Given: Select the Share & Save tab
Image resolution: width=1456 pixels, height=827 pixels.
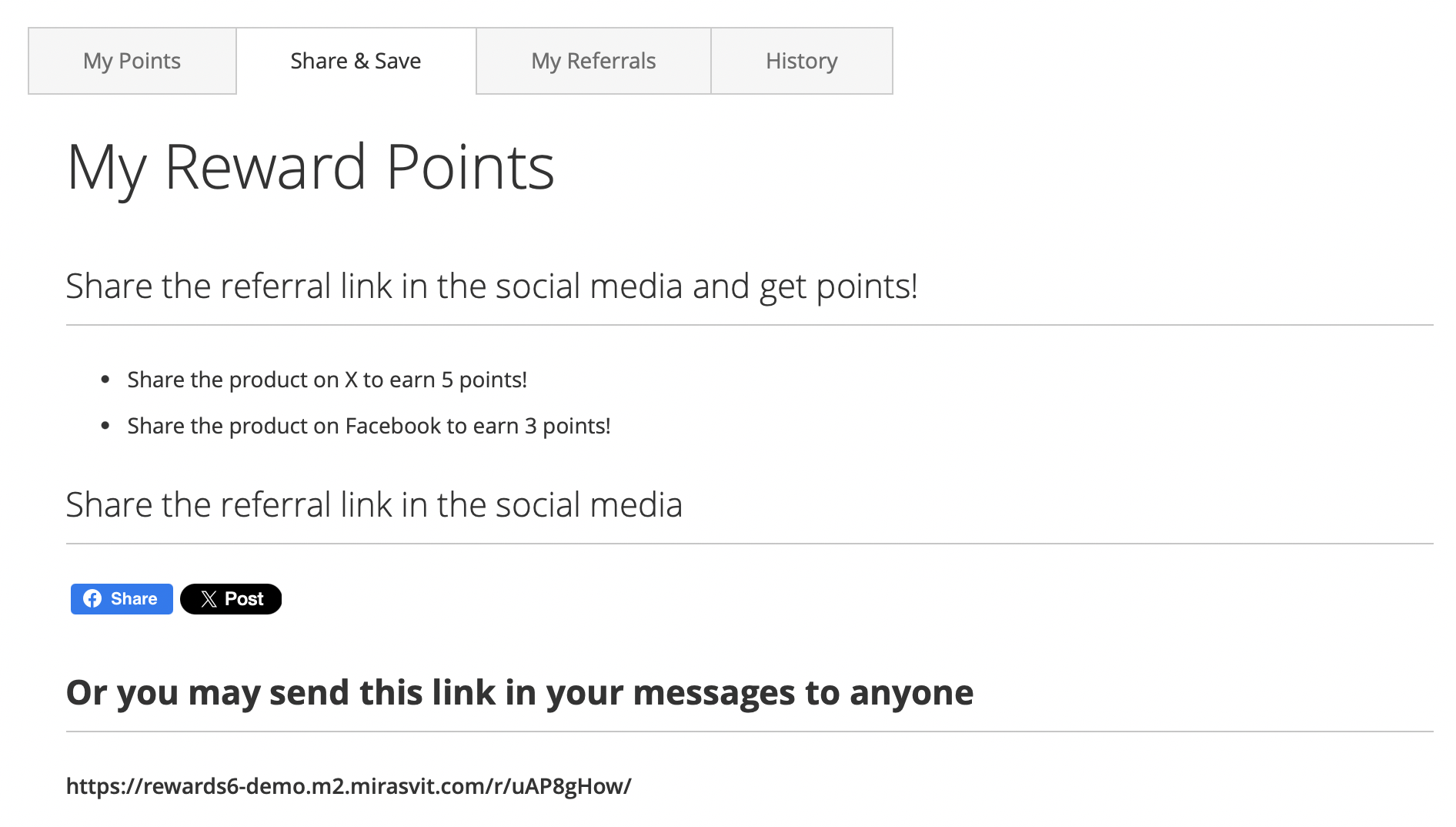Looking at the screenshot, I should 355,61.
